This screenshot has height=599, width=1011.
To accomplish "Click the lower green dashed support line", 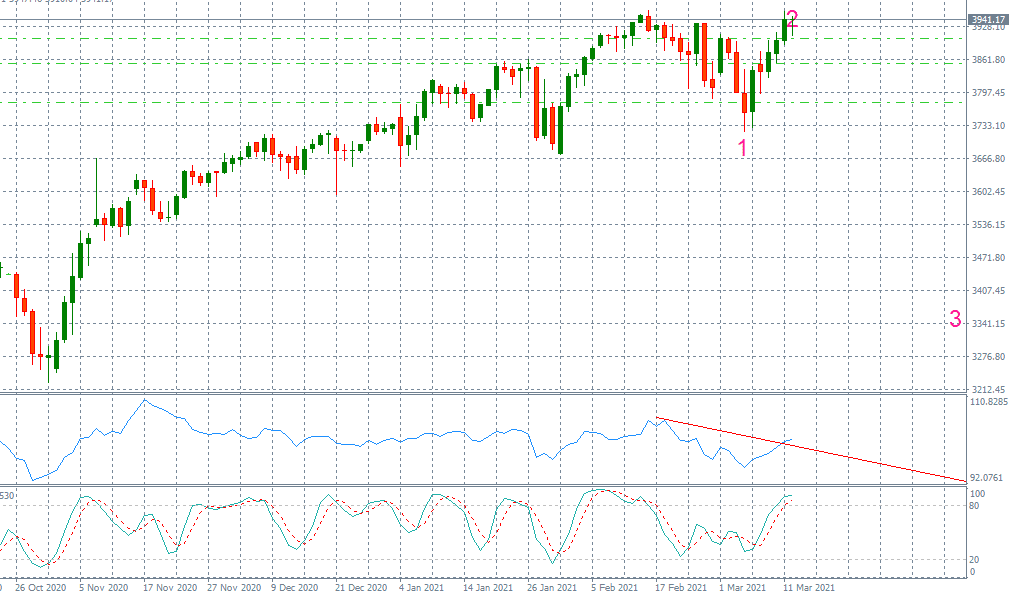I will pyautogui.click(x=400, y=104).
